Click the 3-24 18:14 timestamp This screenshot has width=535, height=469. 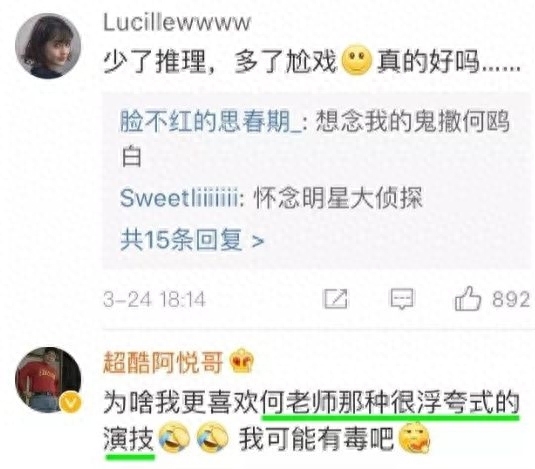155,299
